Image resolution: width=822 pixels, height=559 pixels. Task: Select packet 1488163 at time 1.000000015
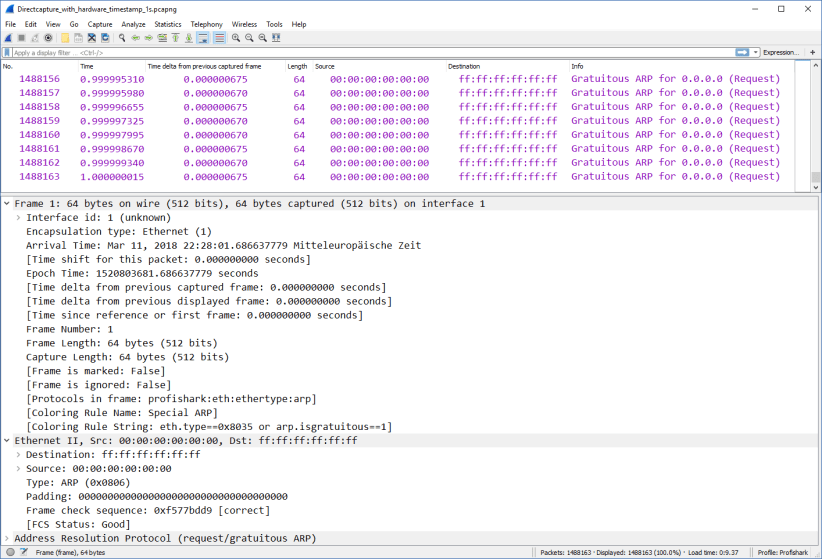(398, 177)
